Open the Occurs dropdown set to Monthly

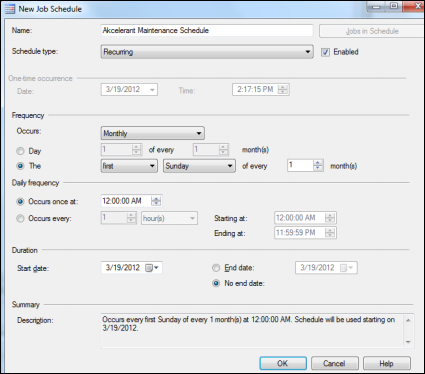coord(153,133)
